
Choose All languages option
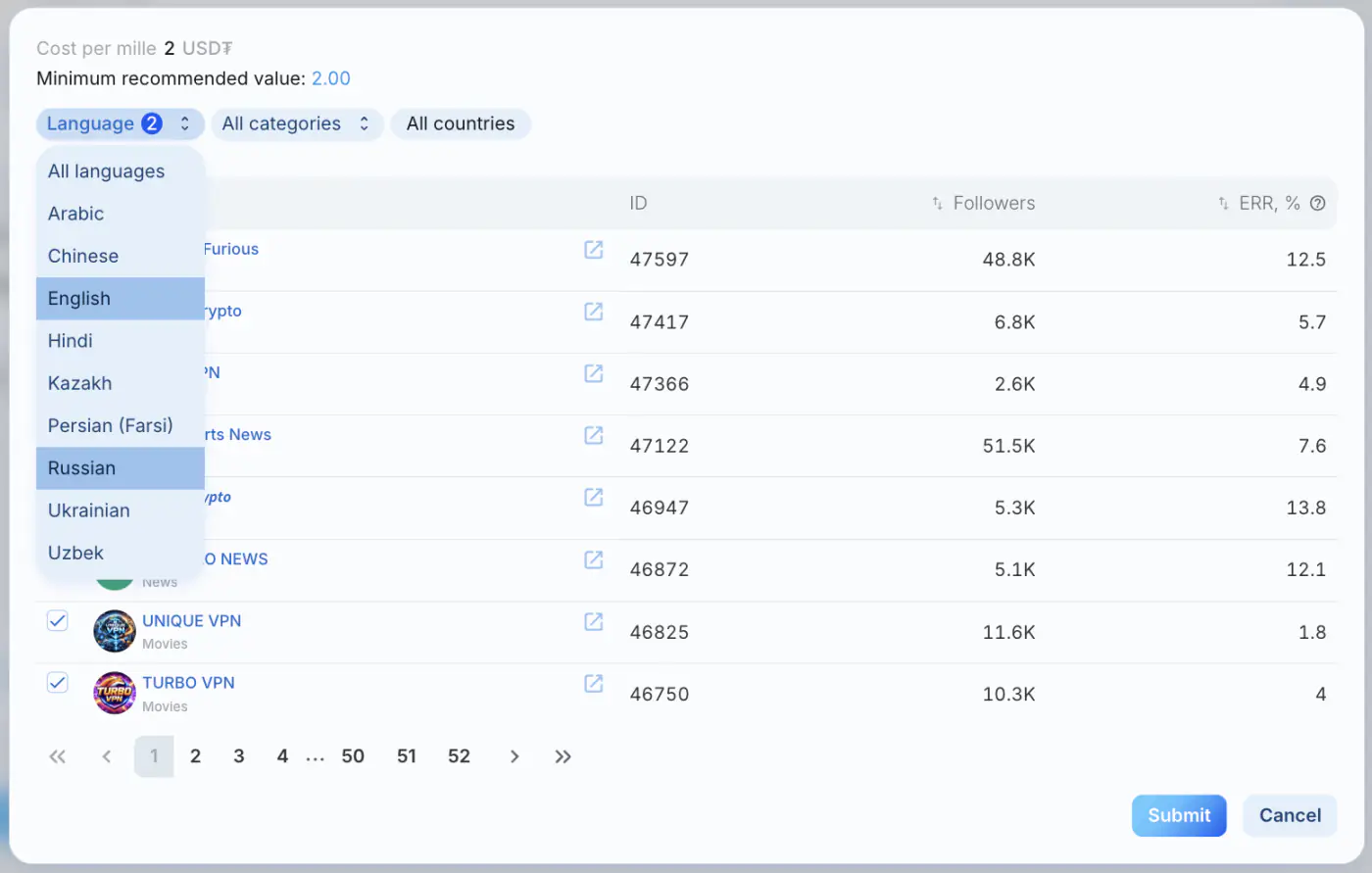[x=120, y=171]
